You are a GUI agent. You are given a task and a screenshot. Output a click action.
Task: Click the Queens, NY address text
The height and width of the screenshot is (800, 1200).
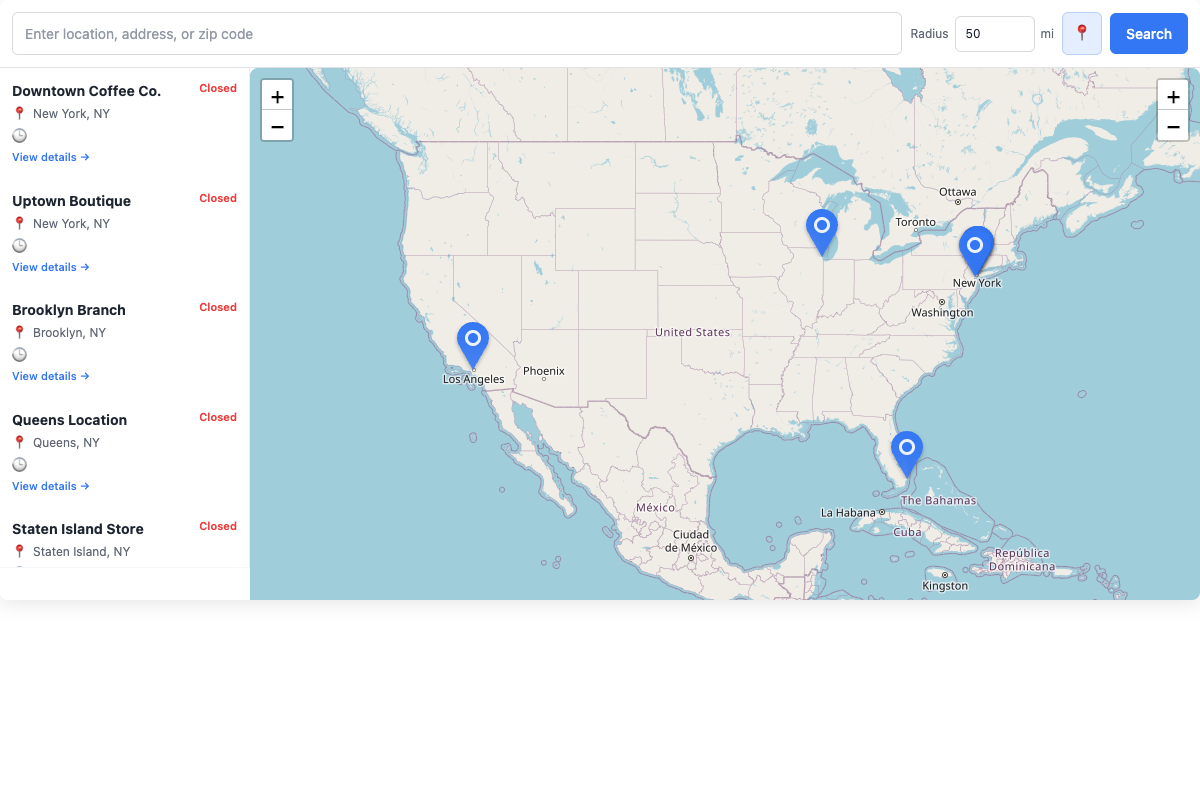pyautogui.click(x=66, y=443)
